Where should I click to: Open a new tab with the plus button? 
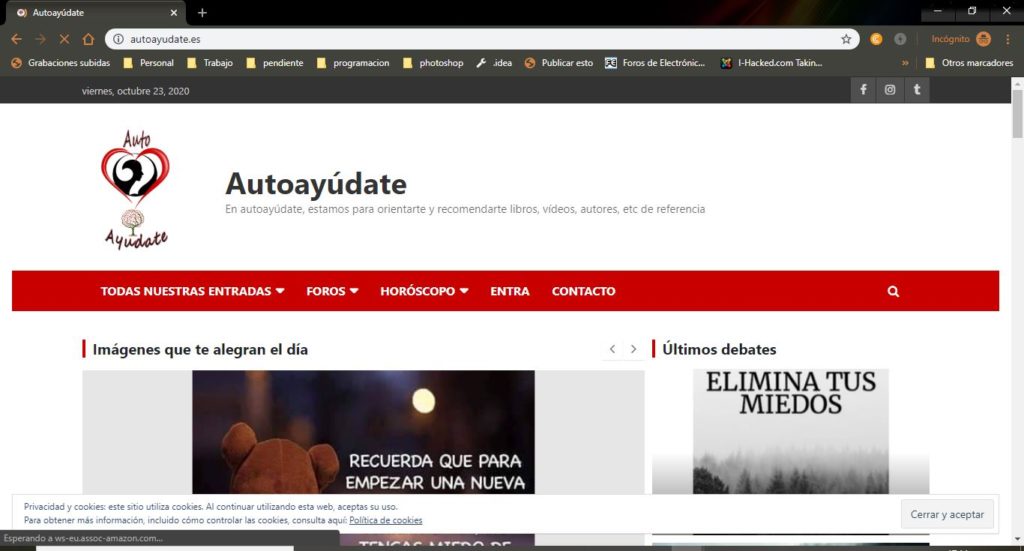point(202,12)
